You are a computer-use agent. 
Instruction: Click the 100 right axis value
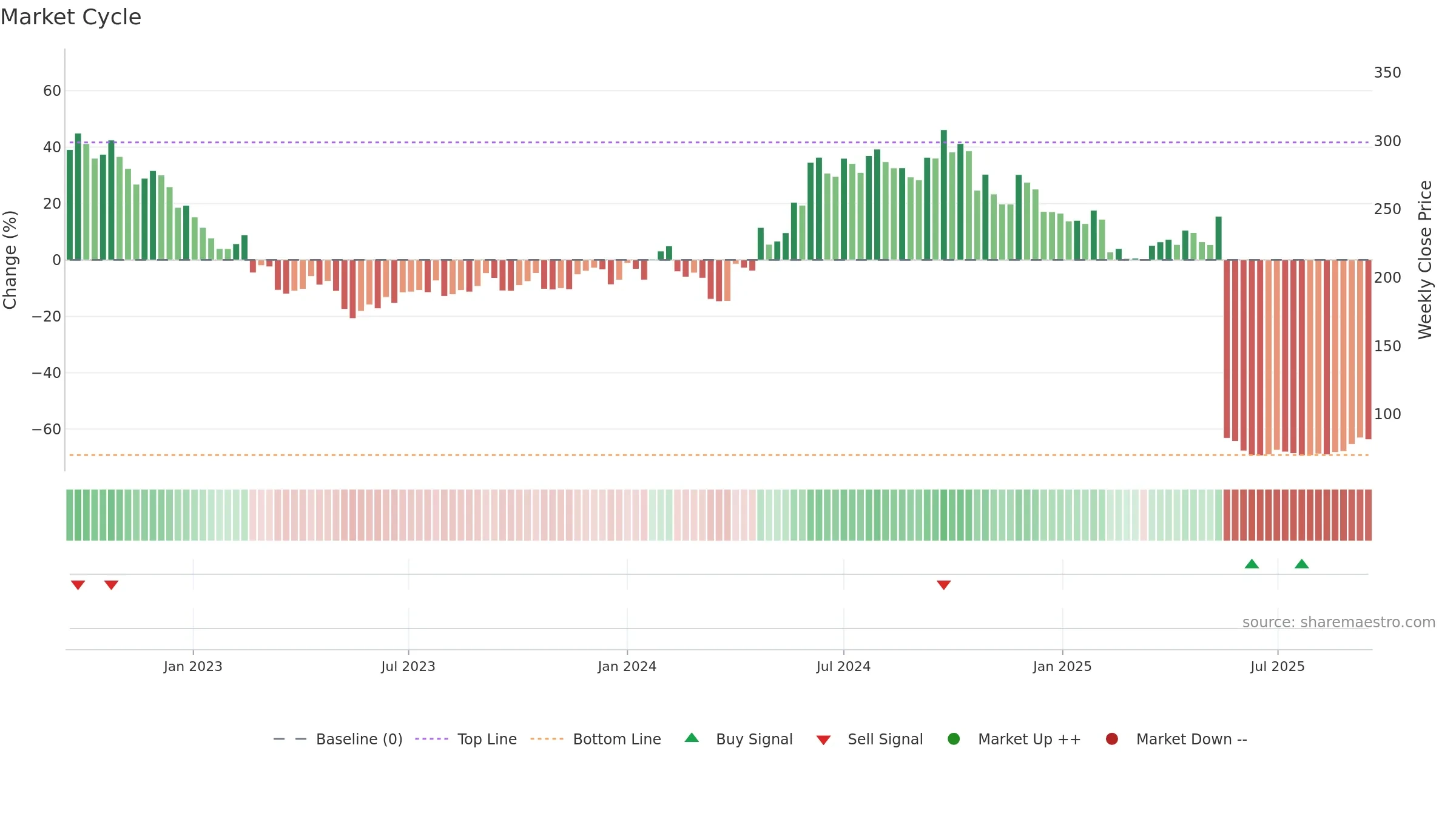click(1387, 414)
